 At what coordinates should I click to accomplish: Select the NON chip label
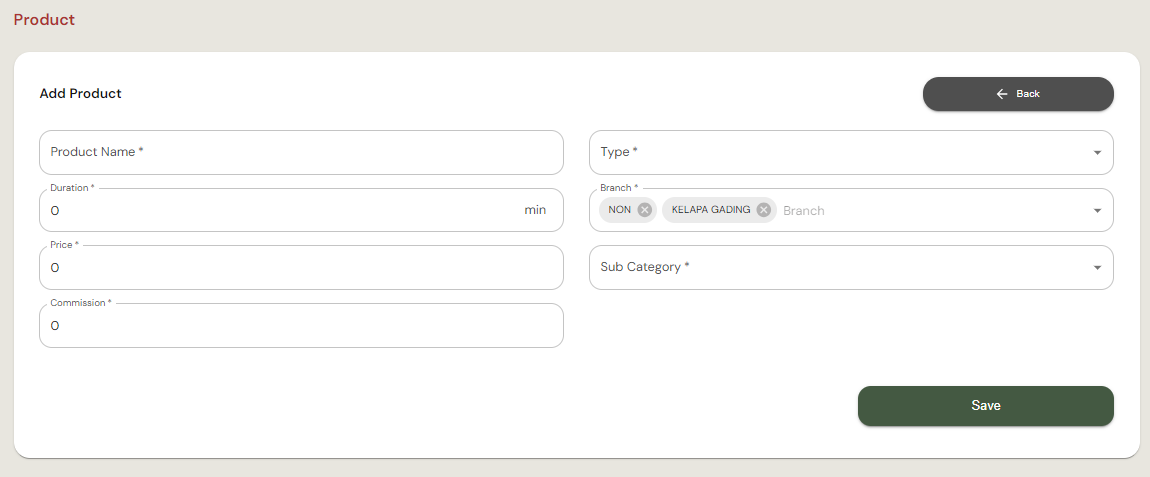(619, 210)
